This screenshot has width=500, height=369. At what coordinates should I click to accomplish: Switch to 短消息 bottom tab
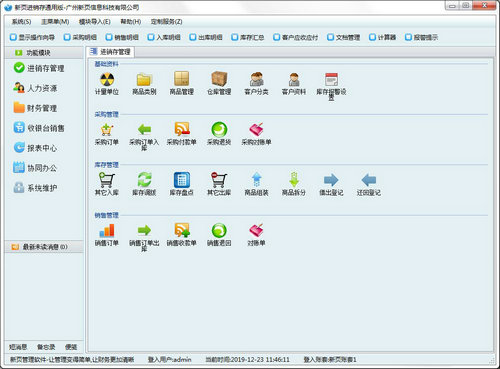(x=18, y=347)
